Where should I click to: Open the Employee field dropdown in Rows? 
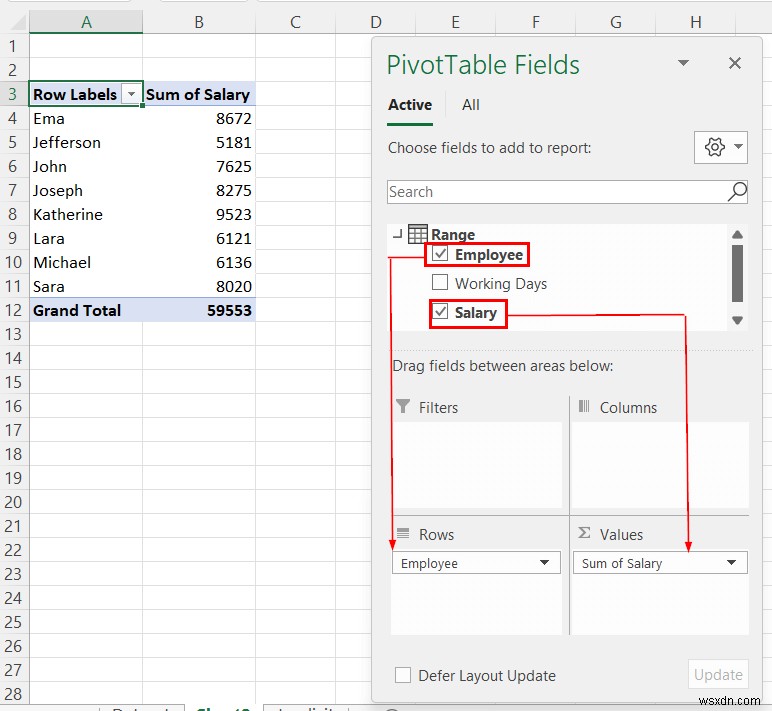pos(545,563)
